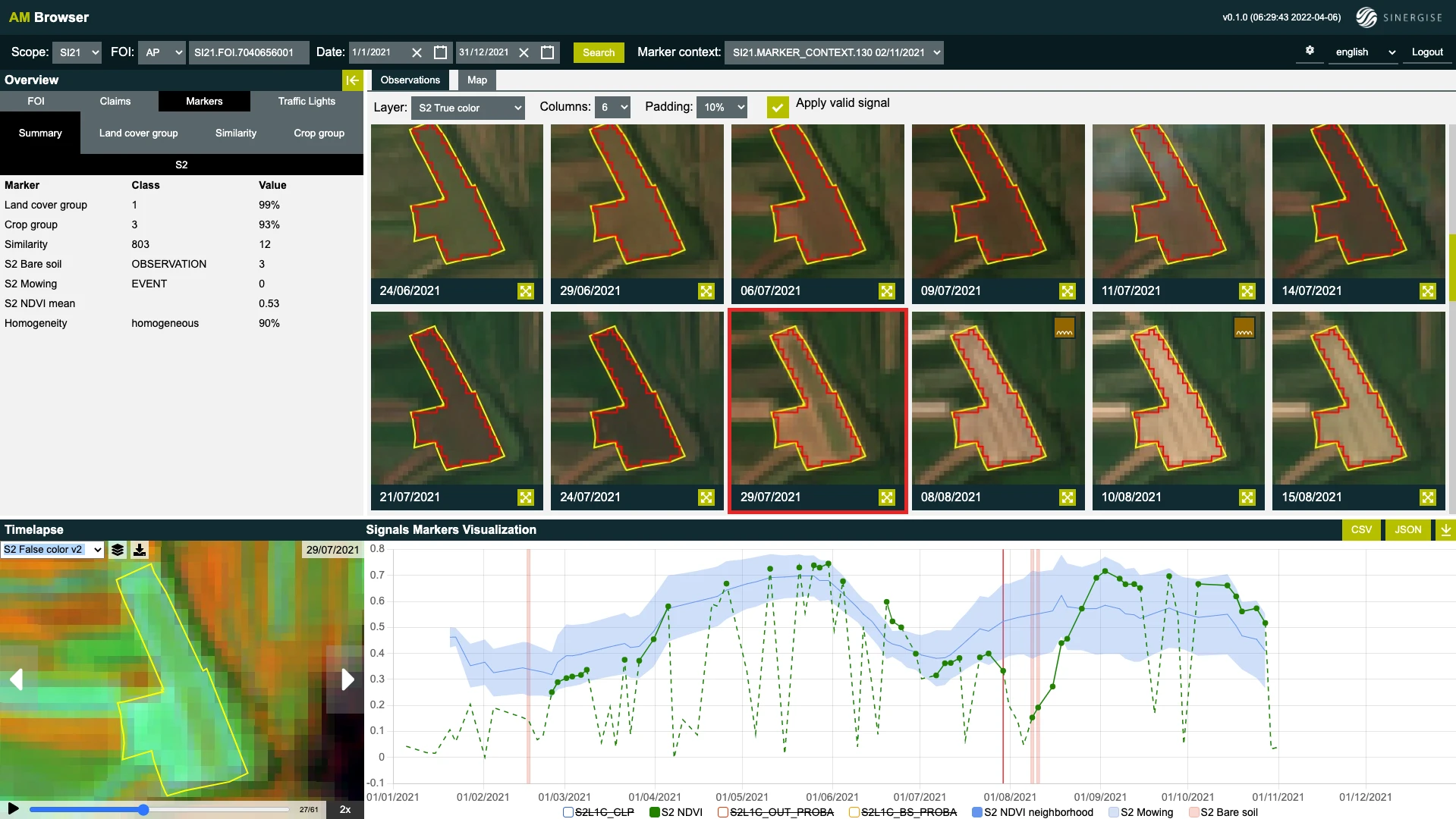
Task: Enable the S2L1C_CLP legend series
Action: tap(568, 812)
